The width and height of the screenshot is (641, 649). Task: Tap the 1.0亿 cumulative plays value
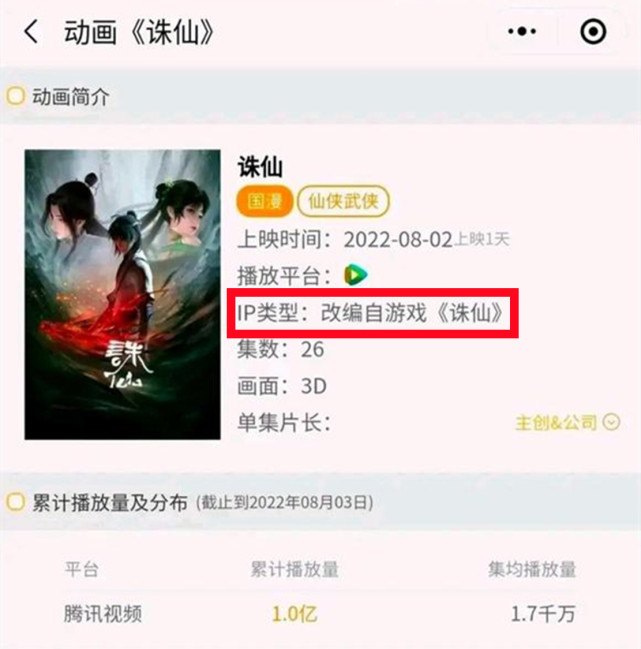point(294,613)
